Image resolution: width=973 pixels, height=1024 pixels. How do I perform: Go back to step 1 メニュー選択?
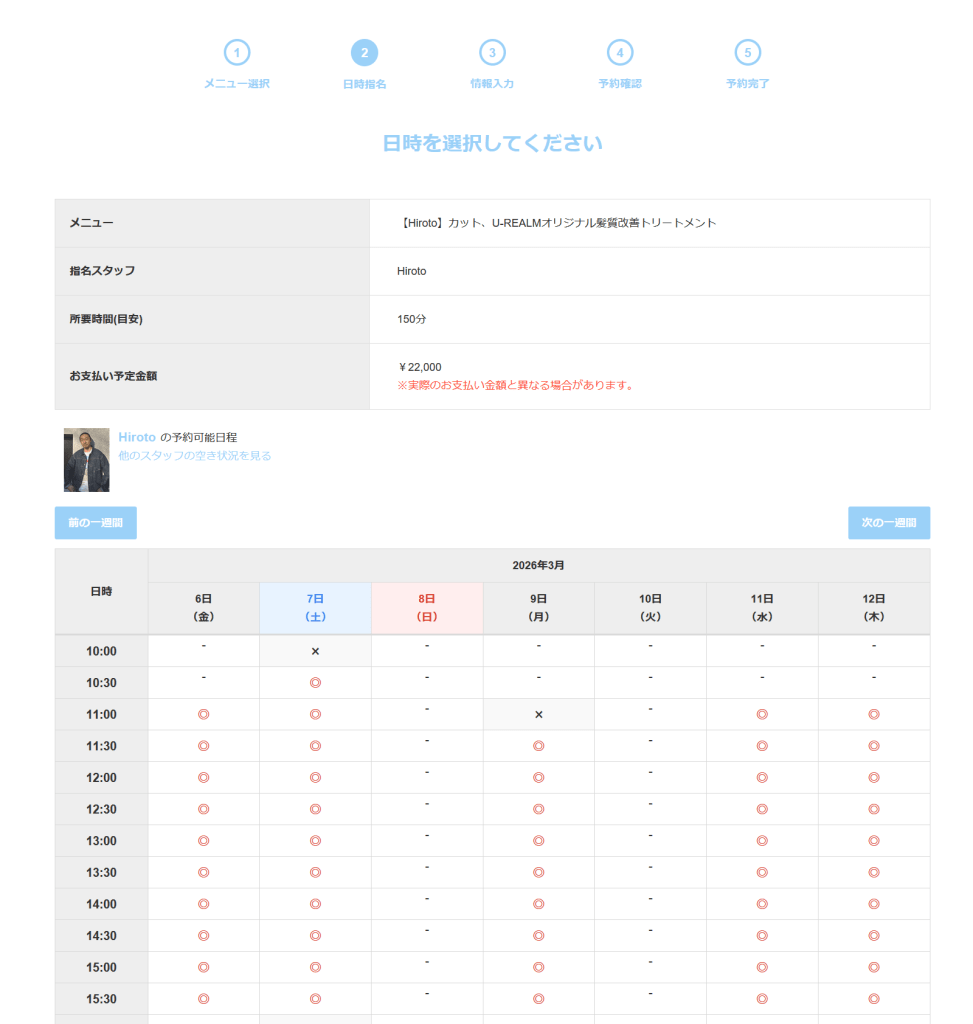[x=237, y=53]
